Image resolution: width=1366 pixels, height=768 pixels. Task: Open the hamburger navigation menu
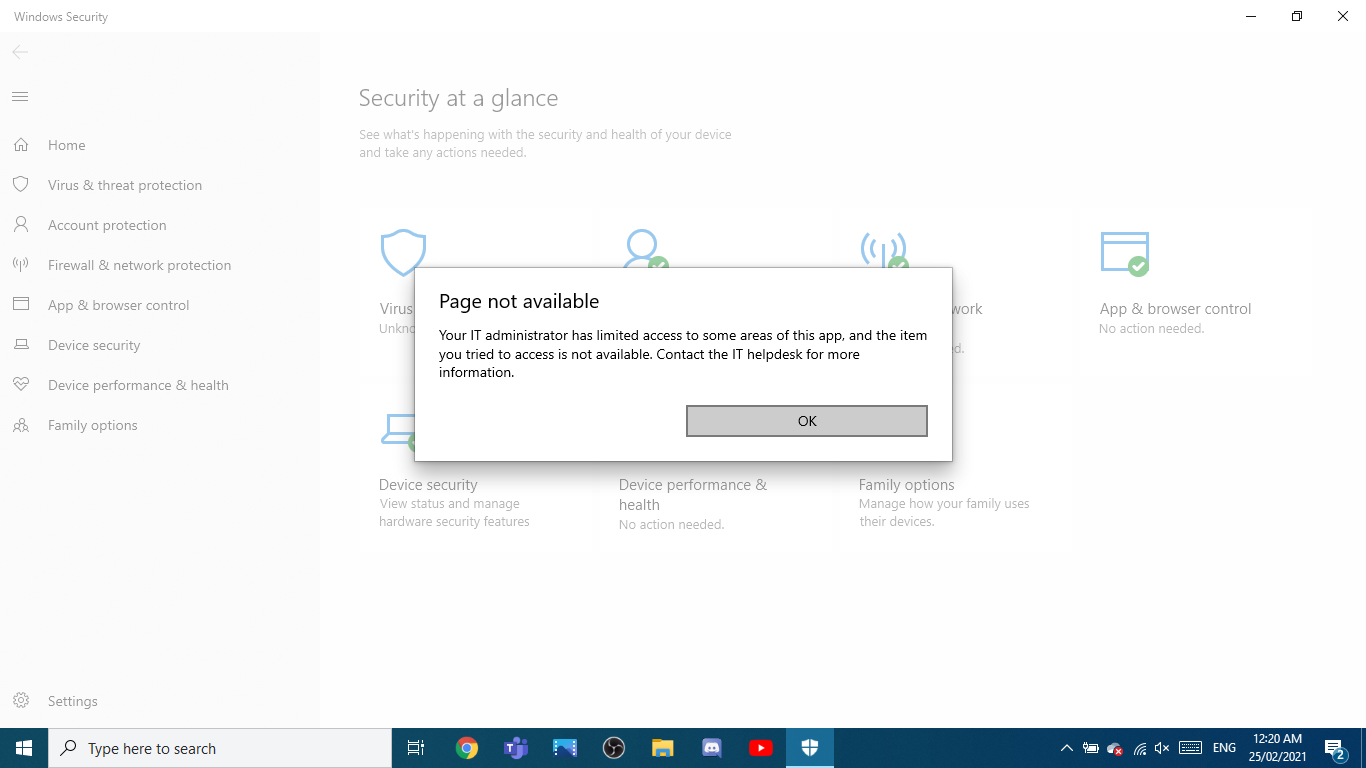coord(20,96)
